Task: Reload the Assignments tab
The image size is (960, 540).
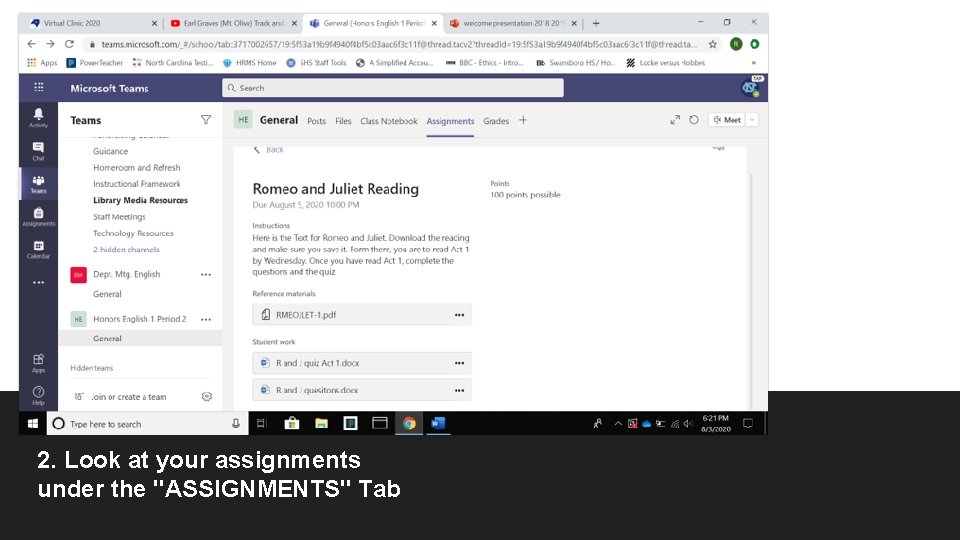Action: (694, 120)
